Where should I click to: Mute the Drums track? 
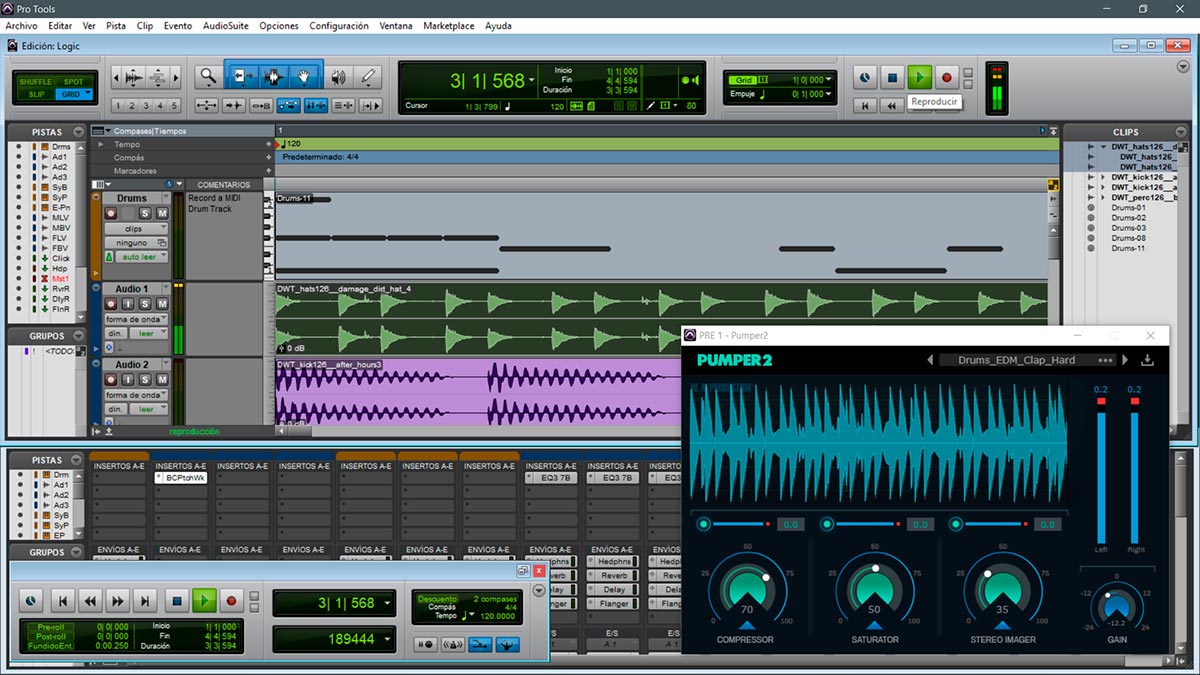coord(160,213)
